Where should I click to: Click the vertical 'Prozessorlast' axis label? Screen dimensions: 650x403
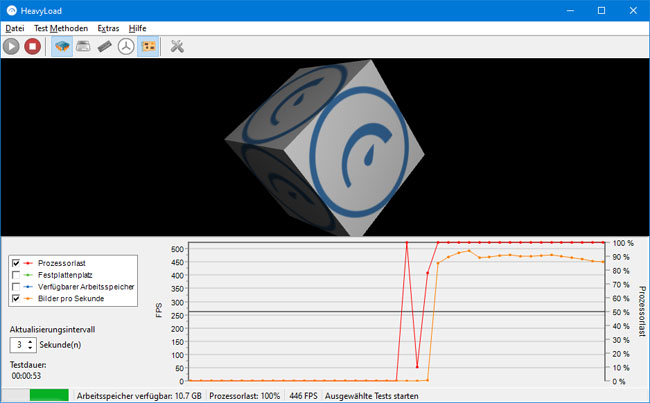point(642,311)
